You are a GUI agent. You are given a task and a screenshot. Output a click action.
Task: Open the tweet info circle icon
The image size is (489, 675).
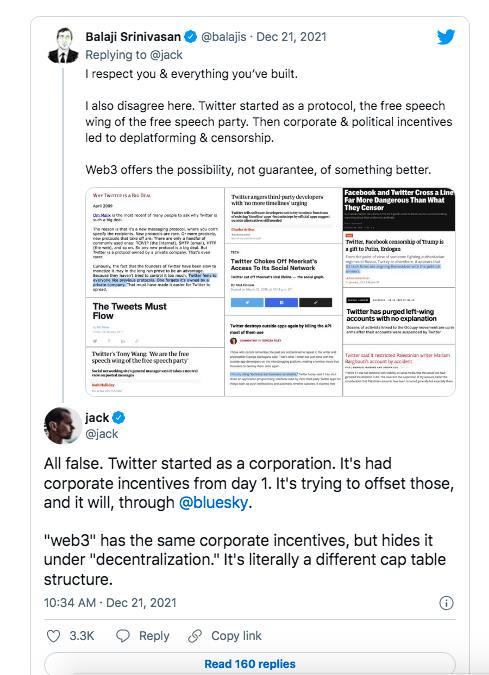446,603
